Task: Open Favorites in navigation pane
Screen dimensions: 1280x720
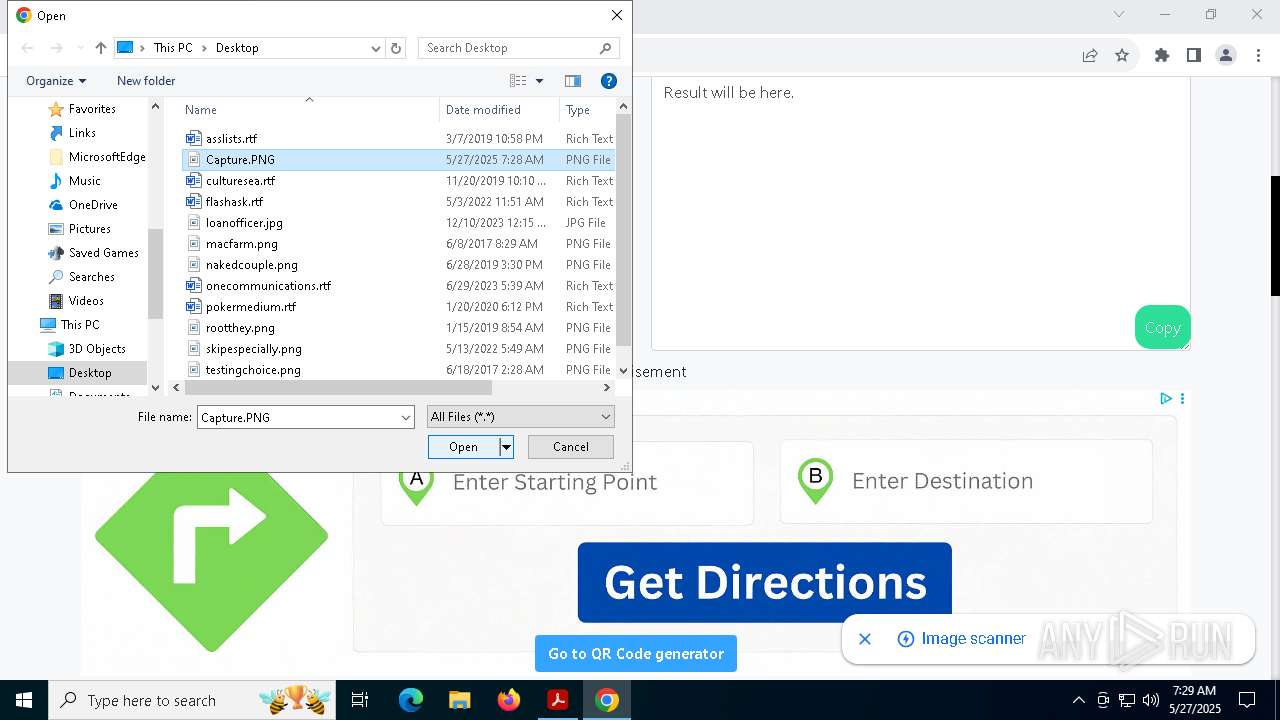Action: (92, 109)
